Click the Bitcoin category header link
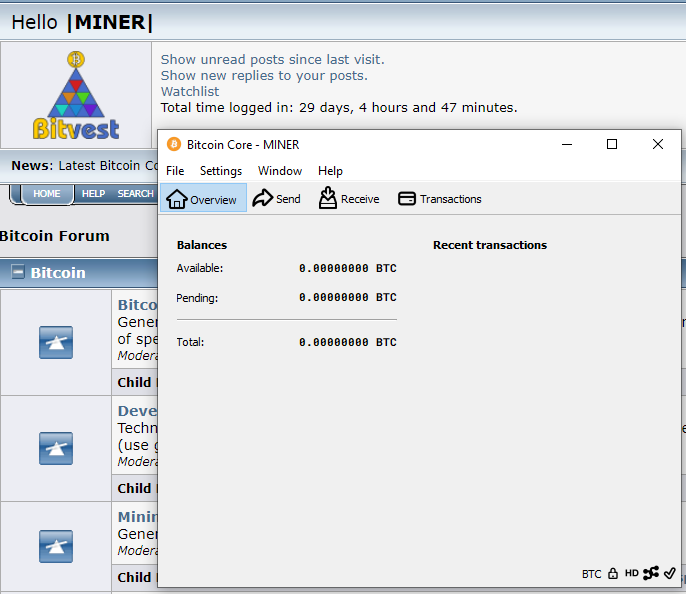 coord(58,273)
